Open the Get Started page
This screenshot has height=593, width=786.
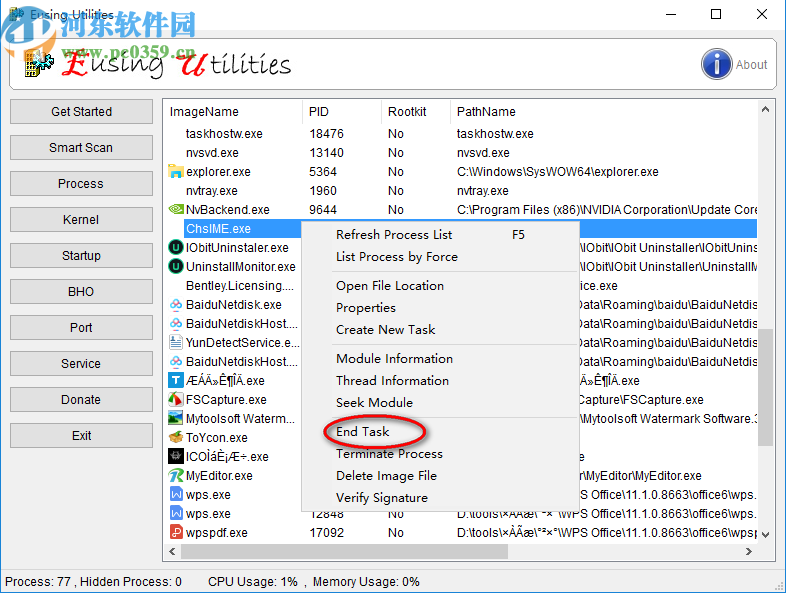tap(81, 111)
